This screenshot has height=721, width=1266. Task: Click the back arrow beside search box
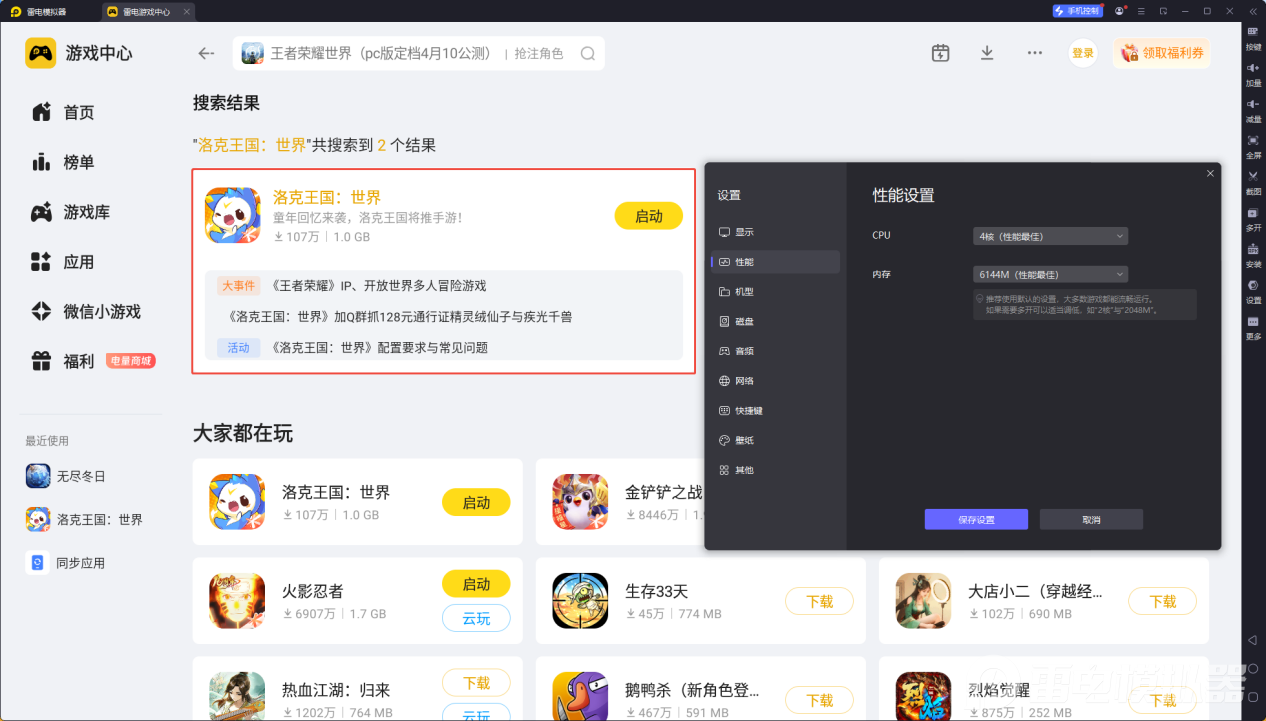(207, 53)
